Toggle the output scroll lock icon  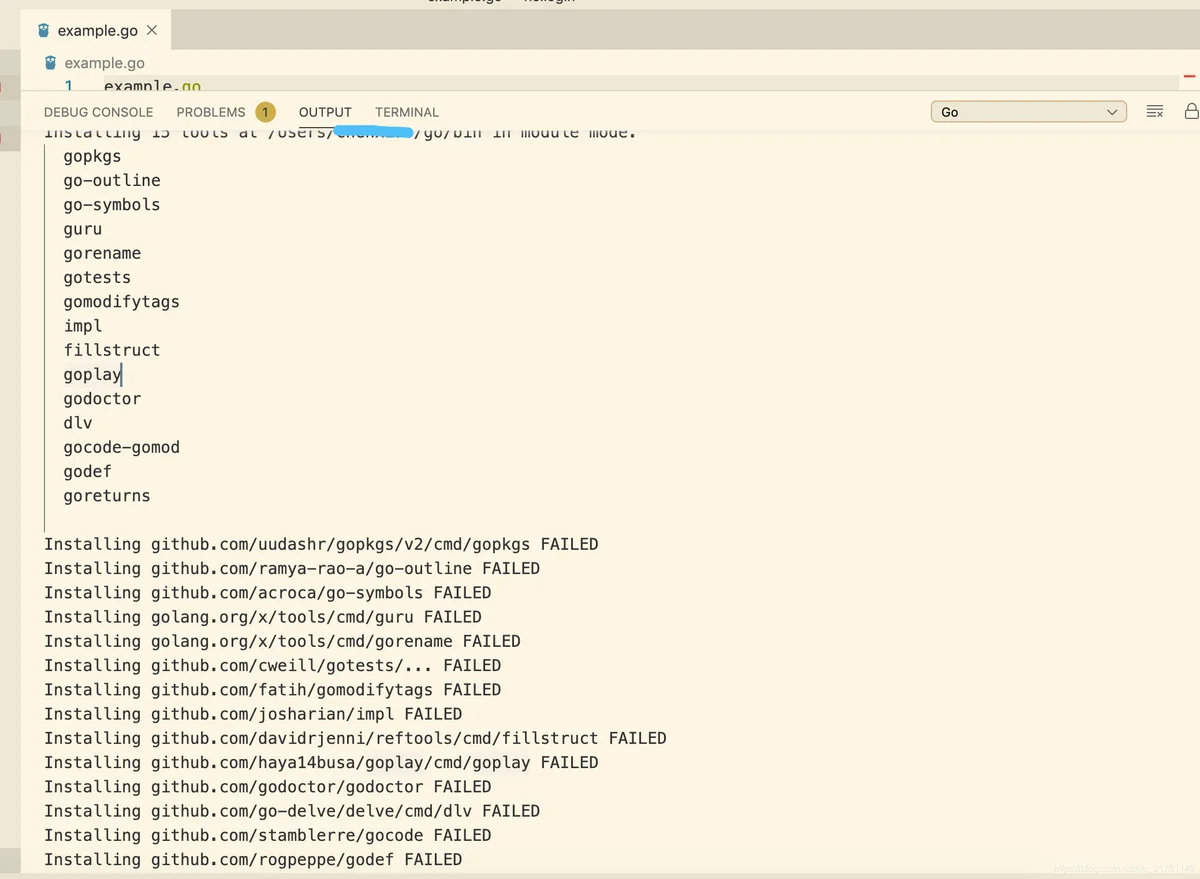click(1191, 111)
